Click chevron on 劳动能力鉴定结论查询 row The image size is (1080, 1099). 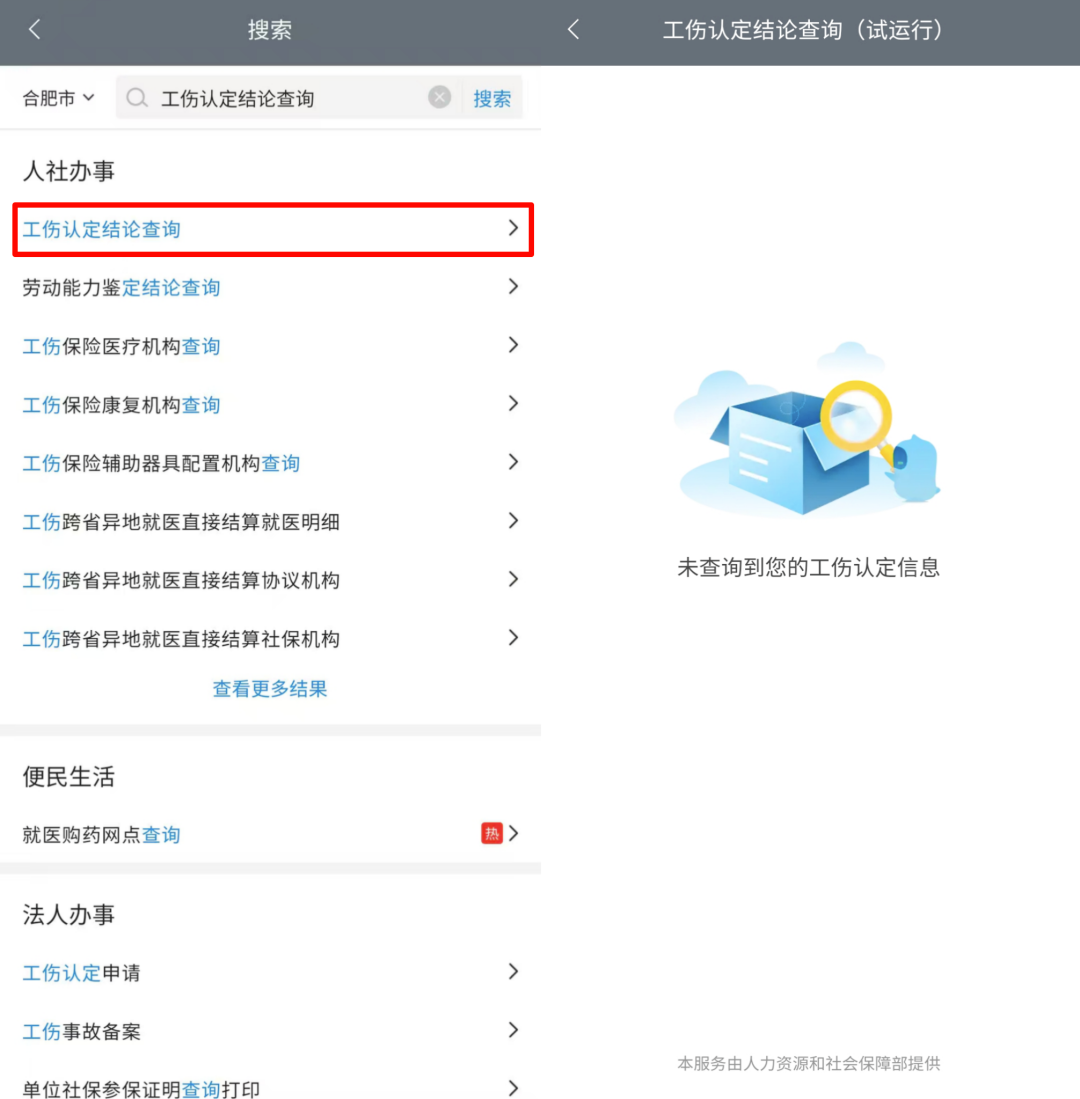[x=513, y=286]
